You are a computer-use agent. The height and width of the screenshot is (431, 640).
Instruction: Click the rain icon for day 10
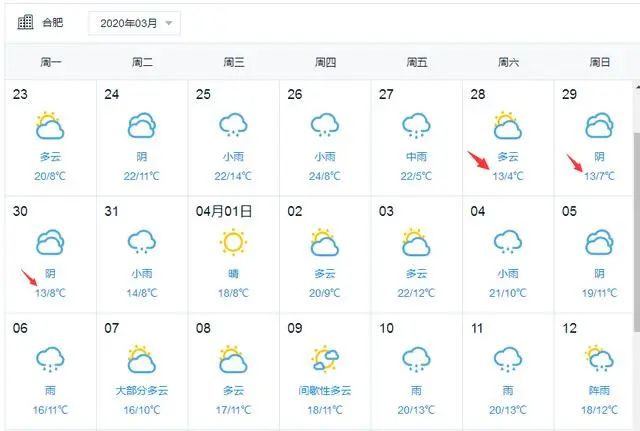416,360
